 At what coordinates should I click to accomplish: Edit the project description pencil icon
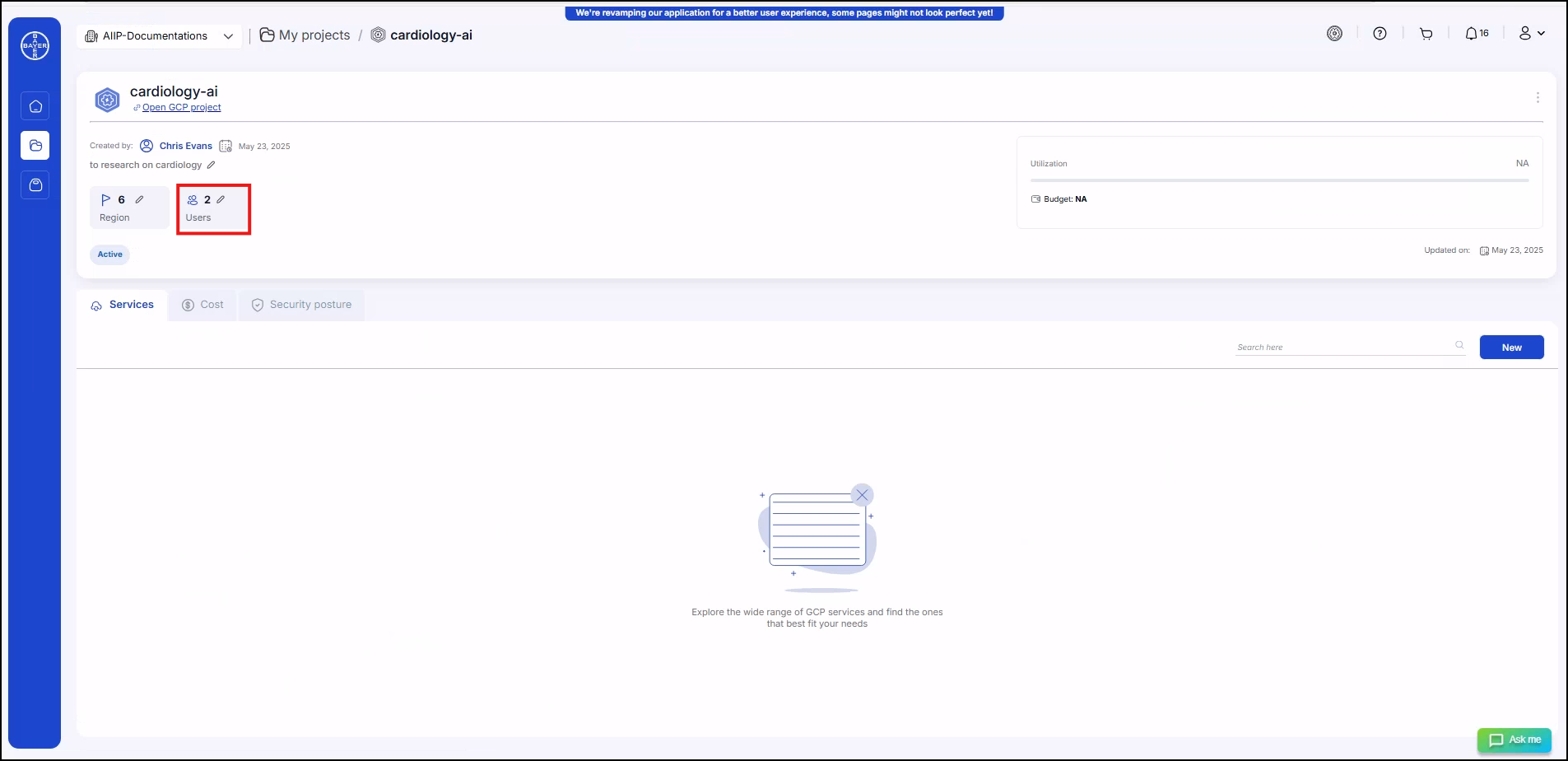(x=211, y=165)
